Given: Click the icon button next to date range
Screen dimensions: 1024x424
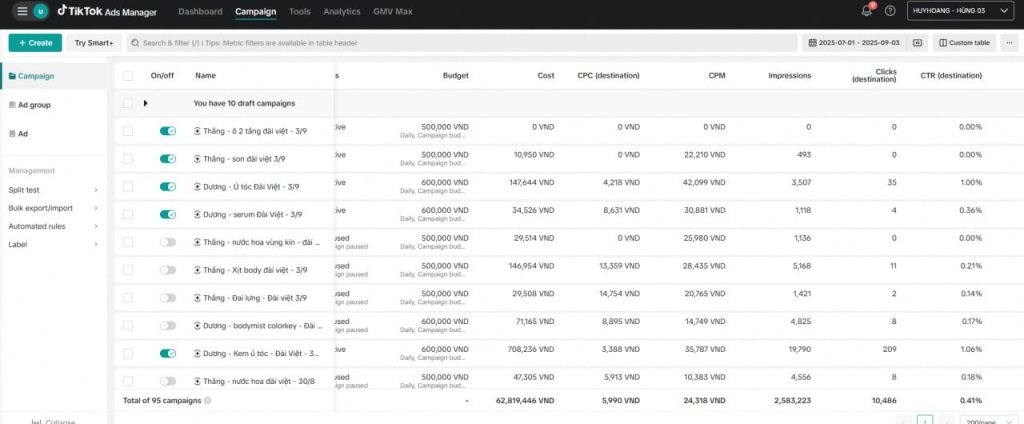Looking at the screenshot, I should 917,43.
